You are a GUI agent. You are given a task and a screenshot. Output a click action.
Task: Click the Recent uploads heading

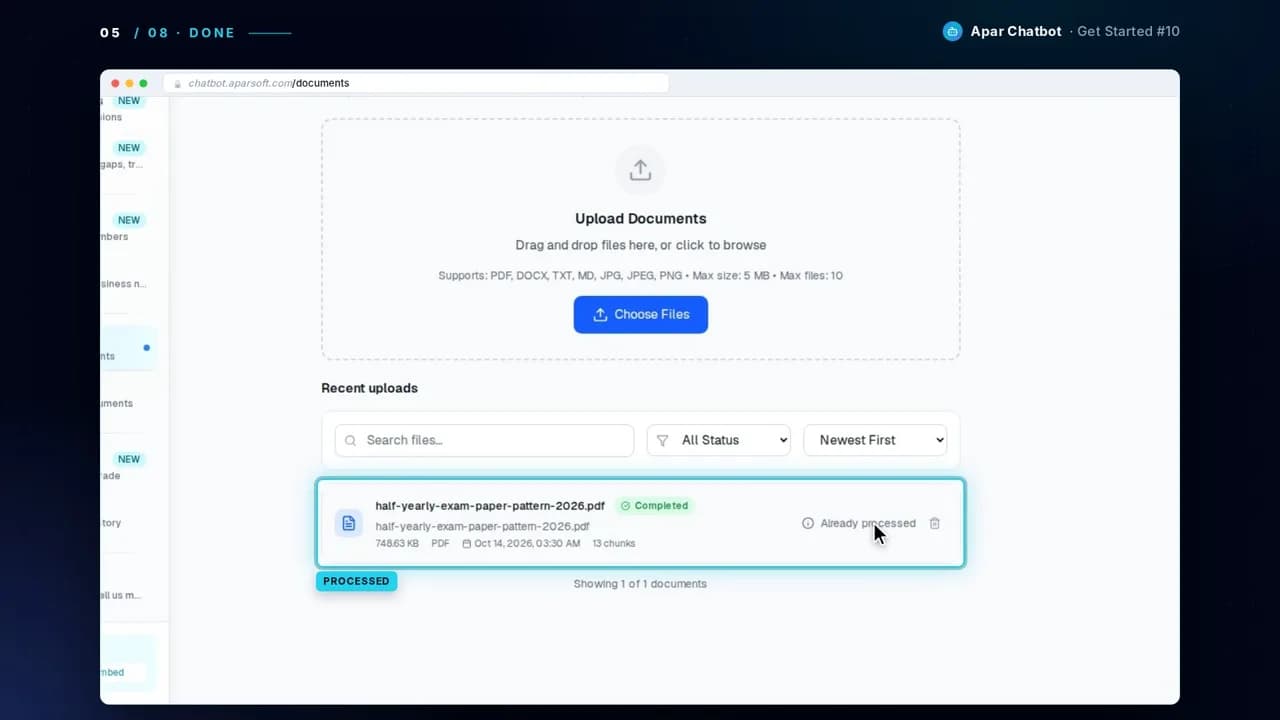(370, 388)
